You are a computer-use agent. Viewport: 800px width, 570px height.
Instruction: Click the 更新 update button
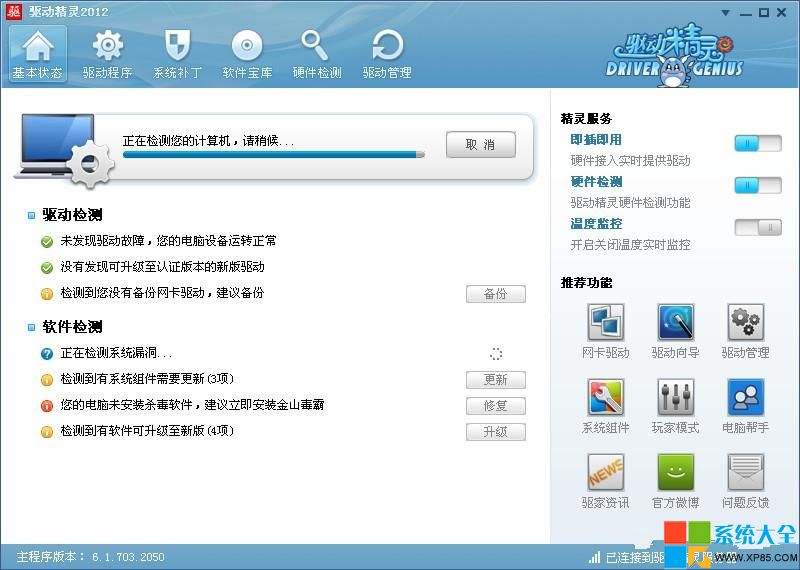point(495,380)
